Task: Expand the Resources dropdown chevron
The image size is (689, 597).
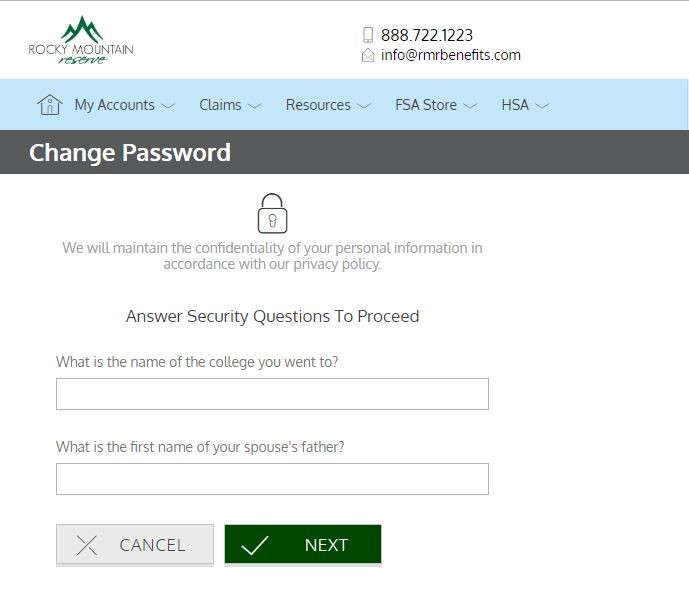Action: [x=363, y=105]
